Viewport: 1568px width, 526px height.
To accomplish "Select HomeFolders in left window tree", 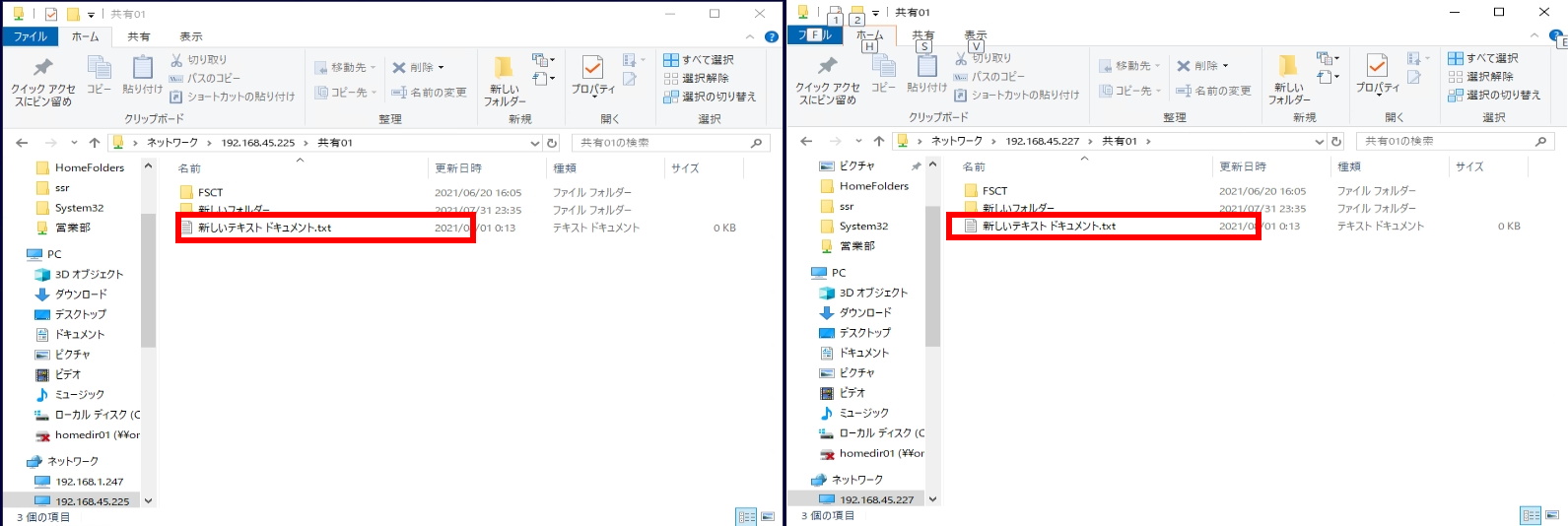I will coord(90,167).
